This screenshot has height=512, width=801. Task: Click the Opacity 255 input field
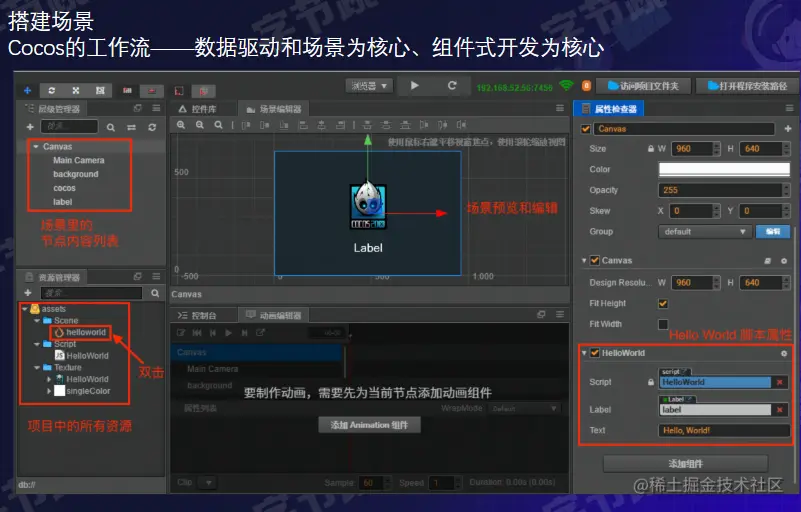tap(720, 190)
